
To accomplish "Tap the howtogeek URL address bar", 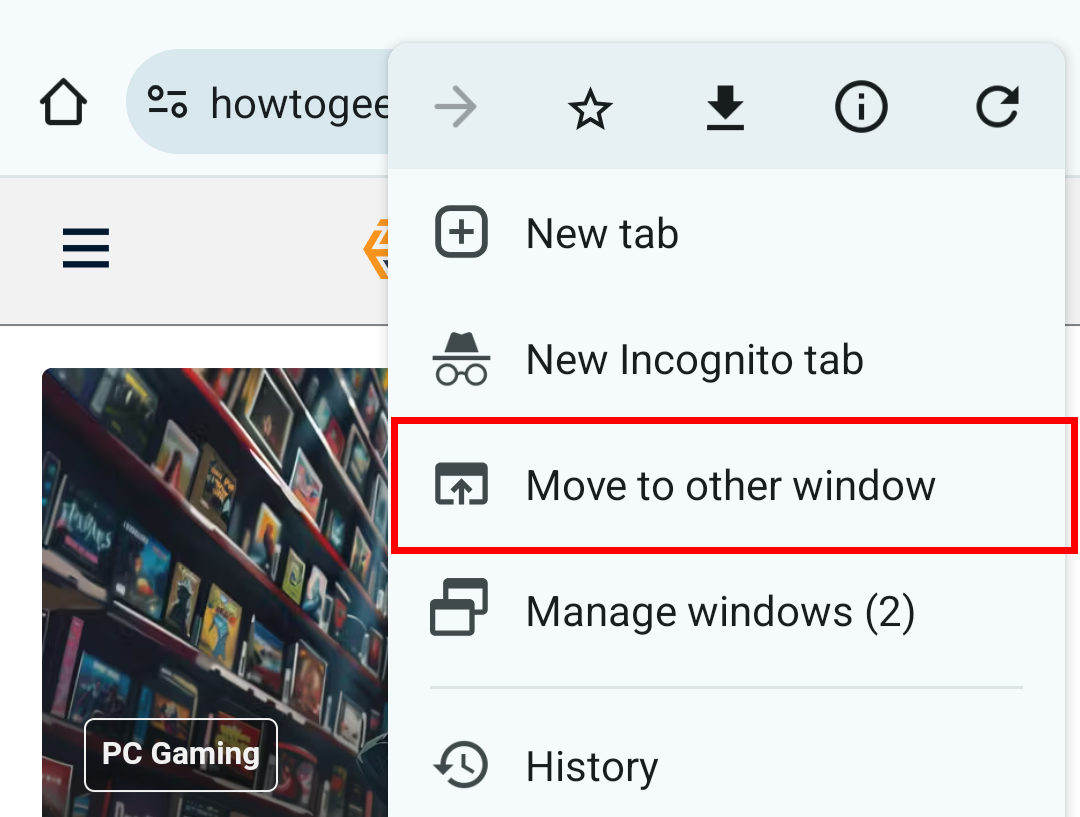I will (x=259, y=102).
